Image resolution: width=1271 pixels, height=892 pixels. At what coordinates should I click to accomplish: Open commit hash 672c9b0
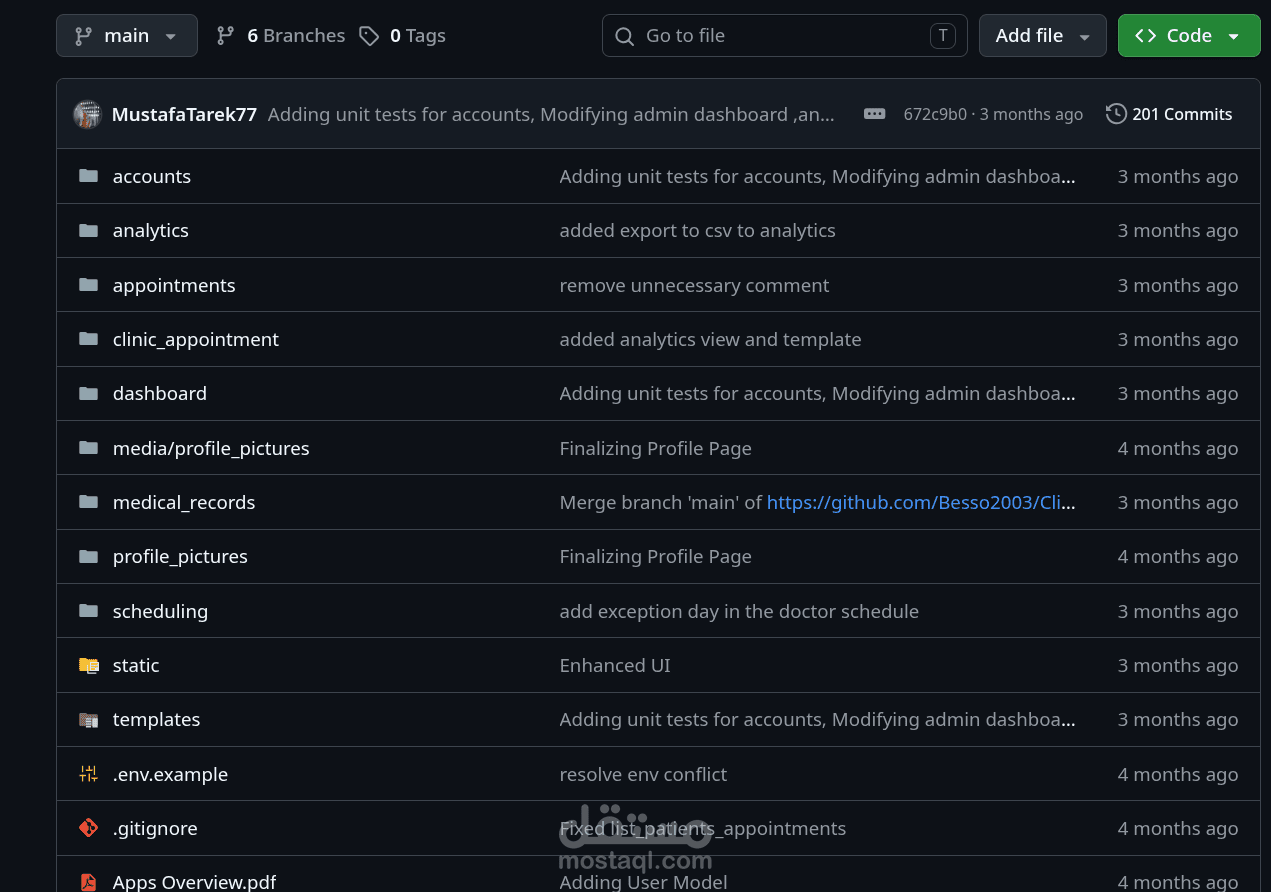click(x=935, y=114)
